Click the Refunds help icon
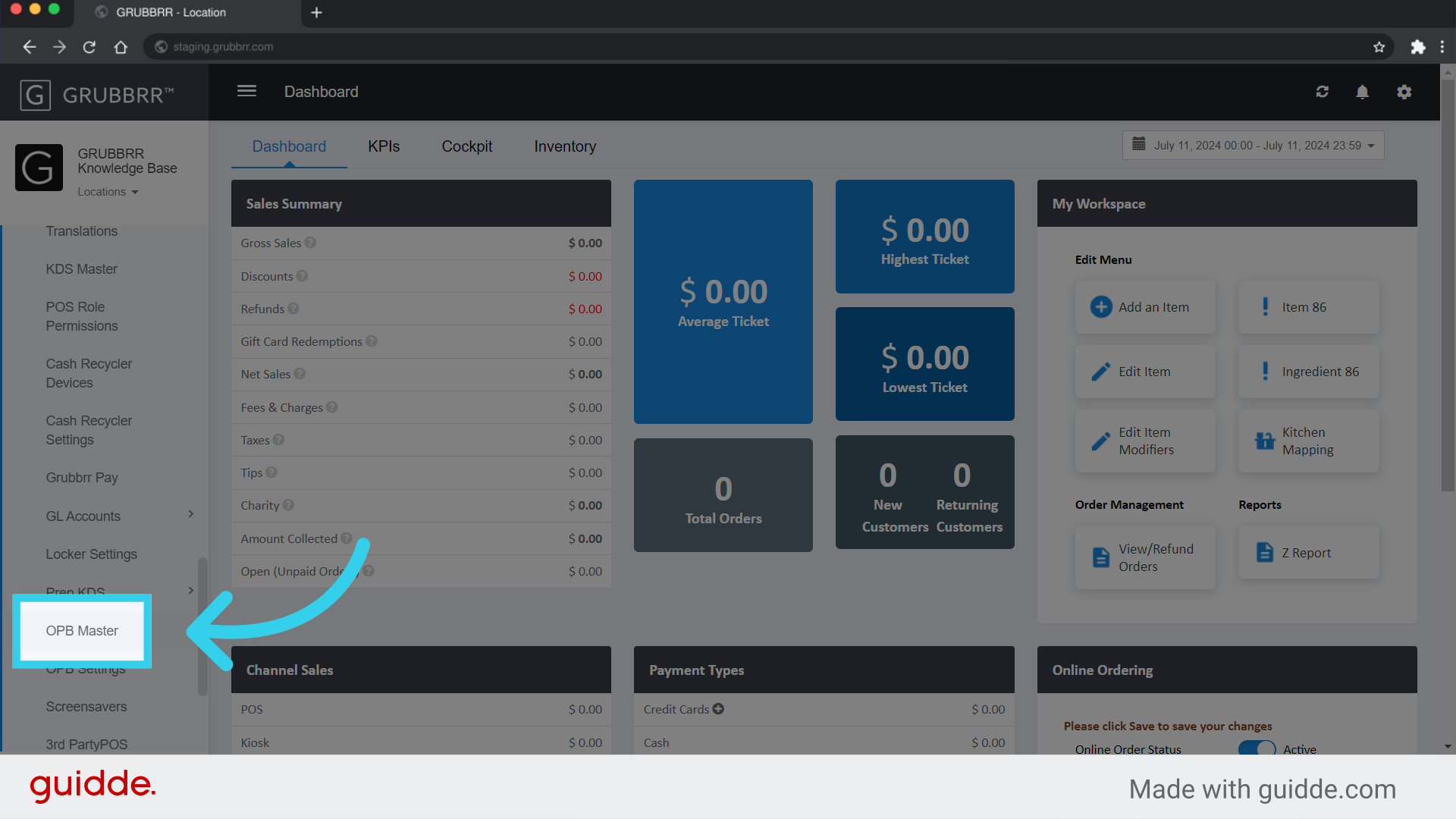 click(293, 309)
